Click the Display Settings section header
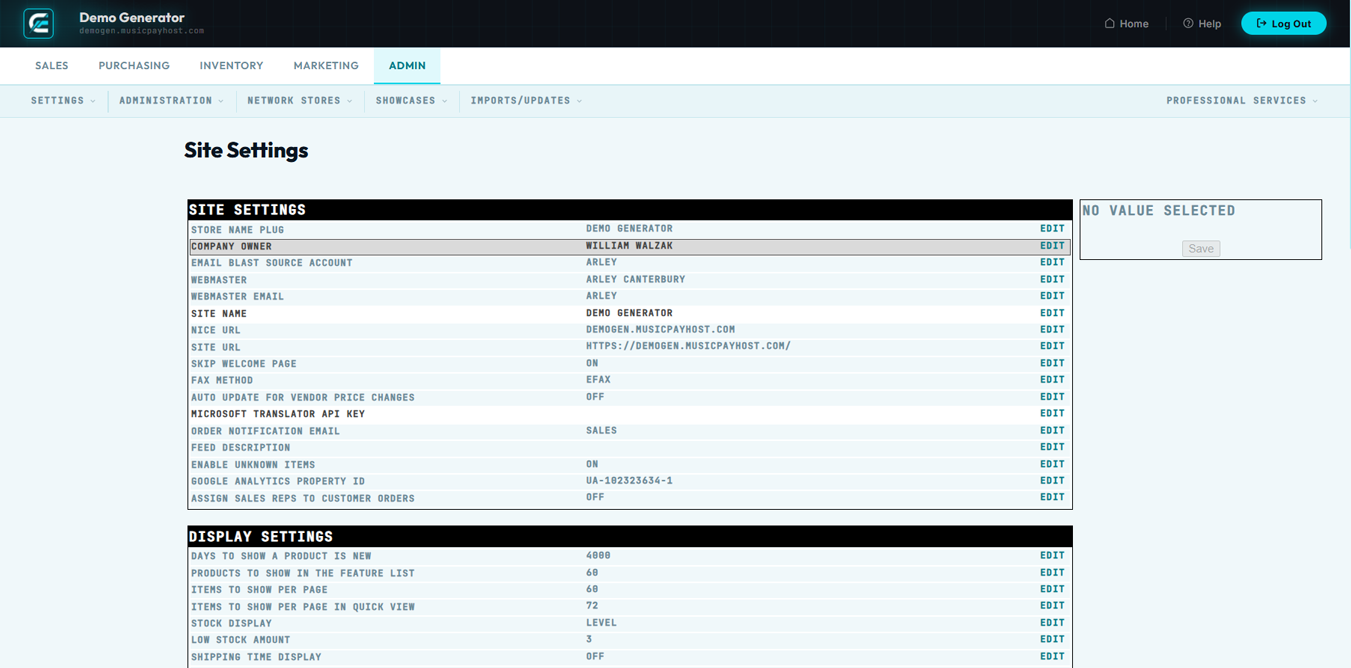This screenshot has height=668, width=1351. [261, 537]
